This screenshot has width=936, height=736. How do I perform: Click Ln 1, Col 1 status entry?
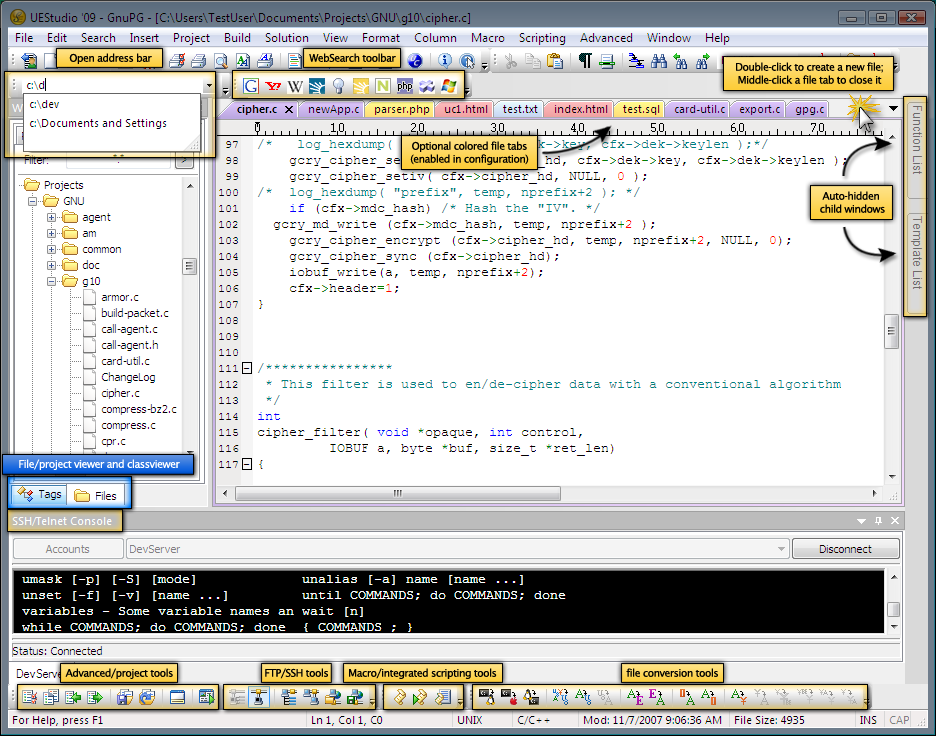click(347, 720)
